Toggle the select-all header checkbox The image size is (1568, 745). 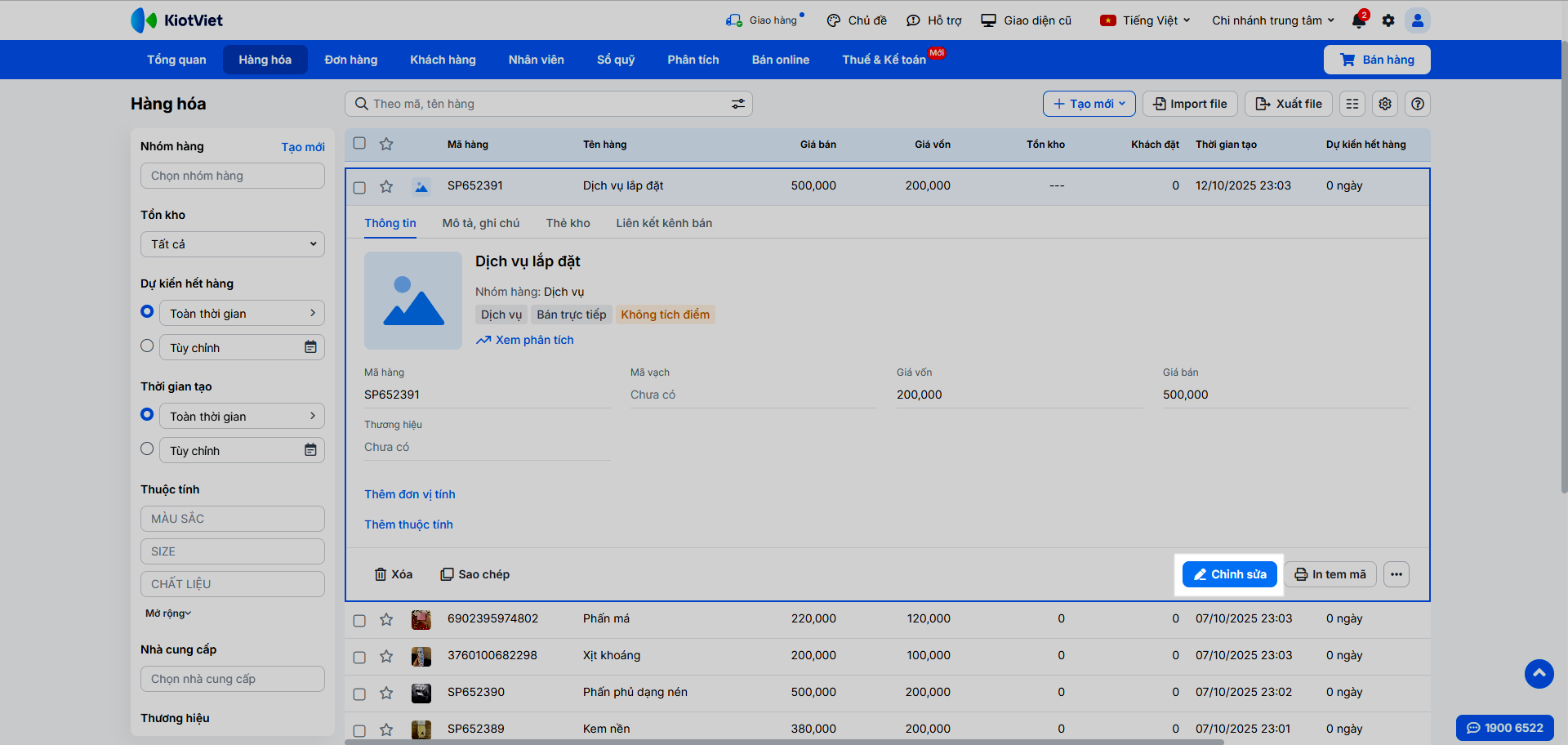pos(359,143)
